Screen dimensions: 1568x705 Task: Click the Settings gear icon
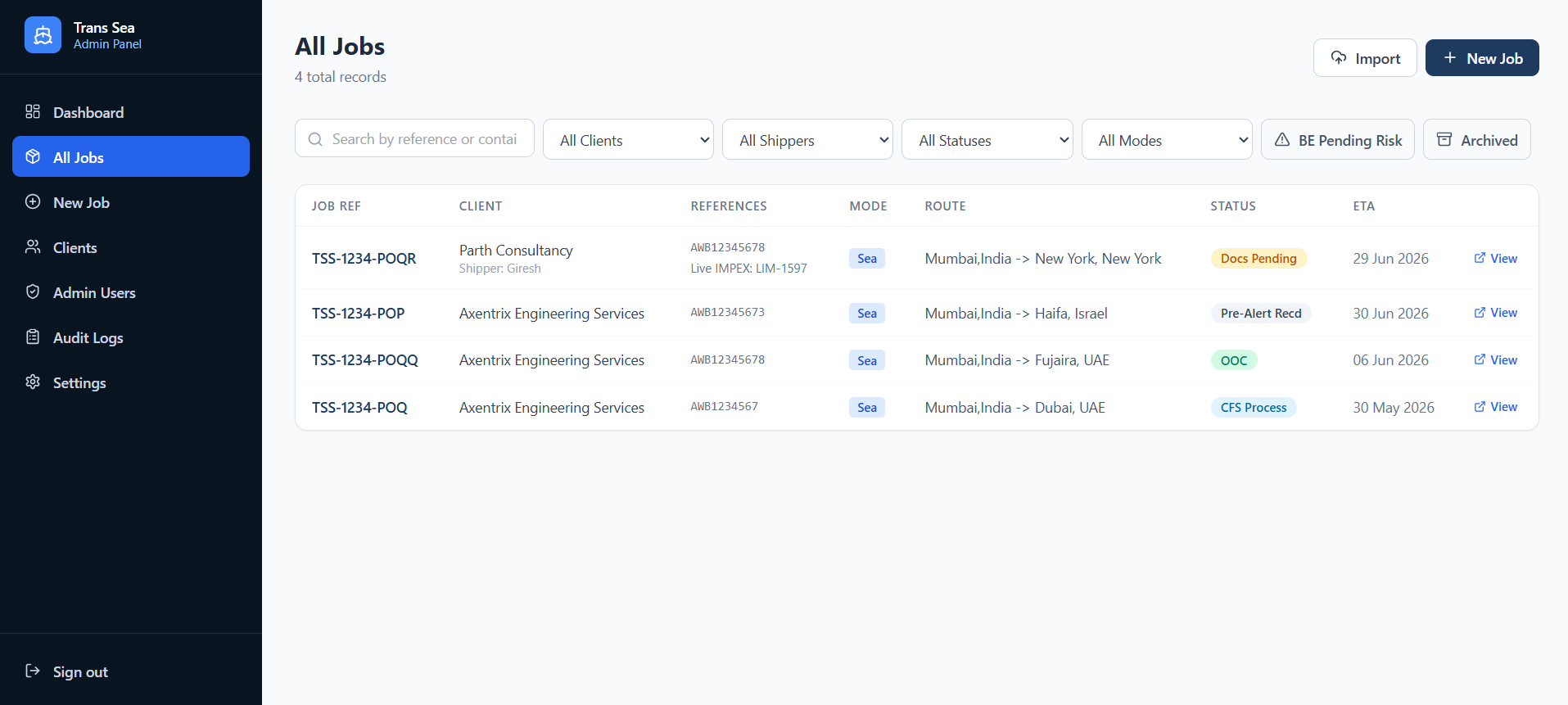pyautogui.click(x=33, y=382)
